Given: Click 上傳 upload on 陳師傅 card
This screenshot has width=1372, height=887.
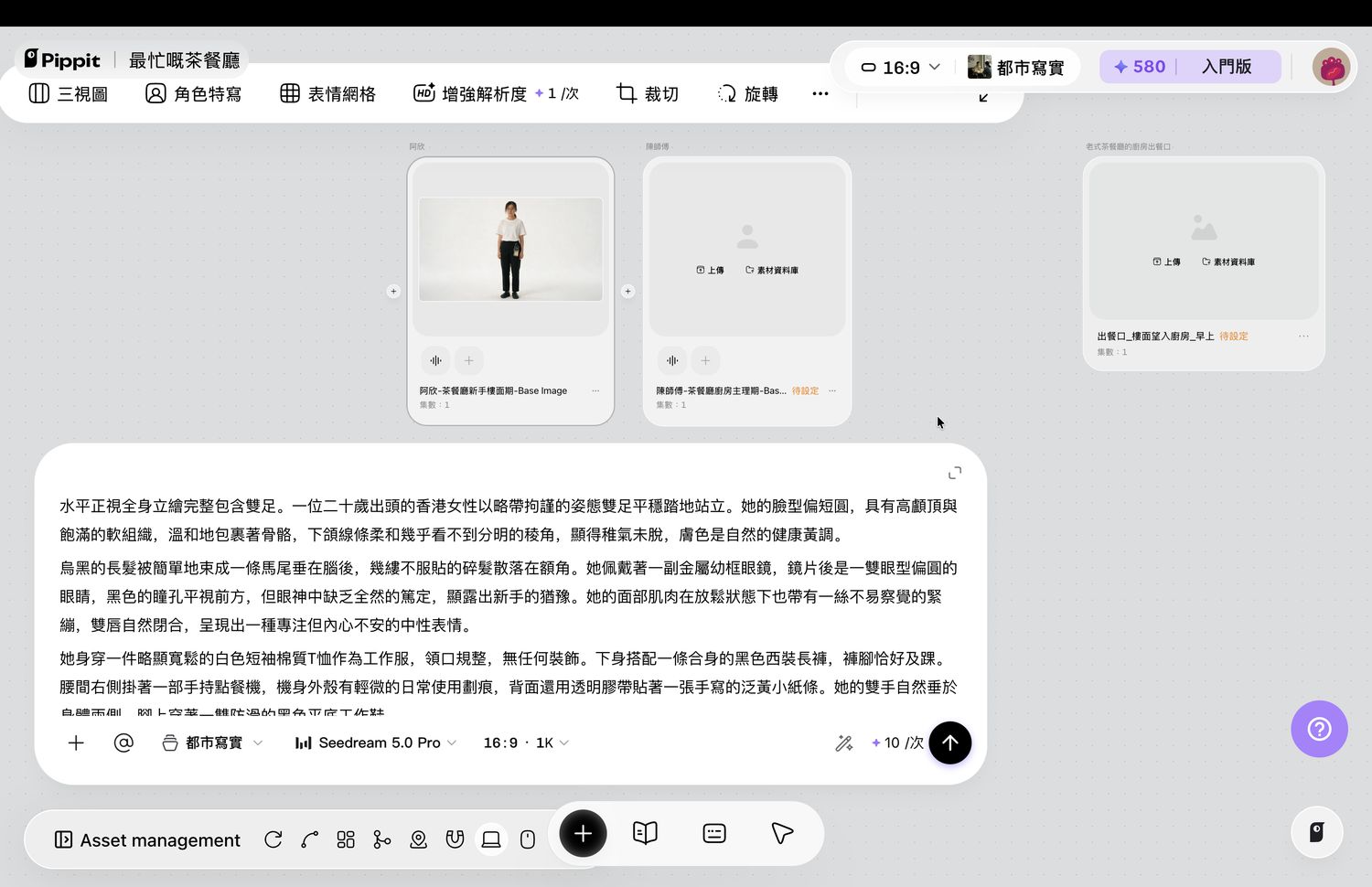Looking at the screenshot, I should click(711, 270).
